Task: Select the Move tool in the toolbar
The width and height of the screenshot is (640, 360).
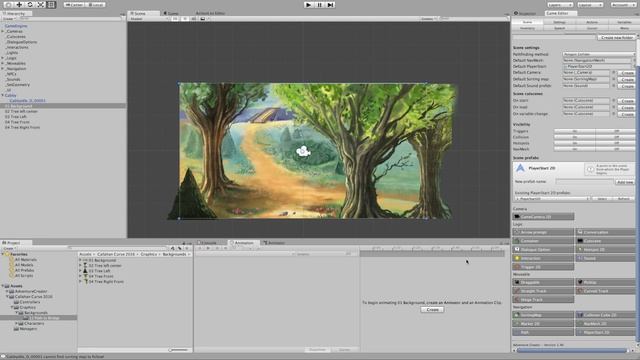Action: [19, 4]
